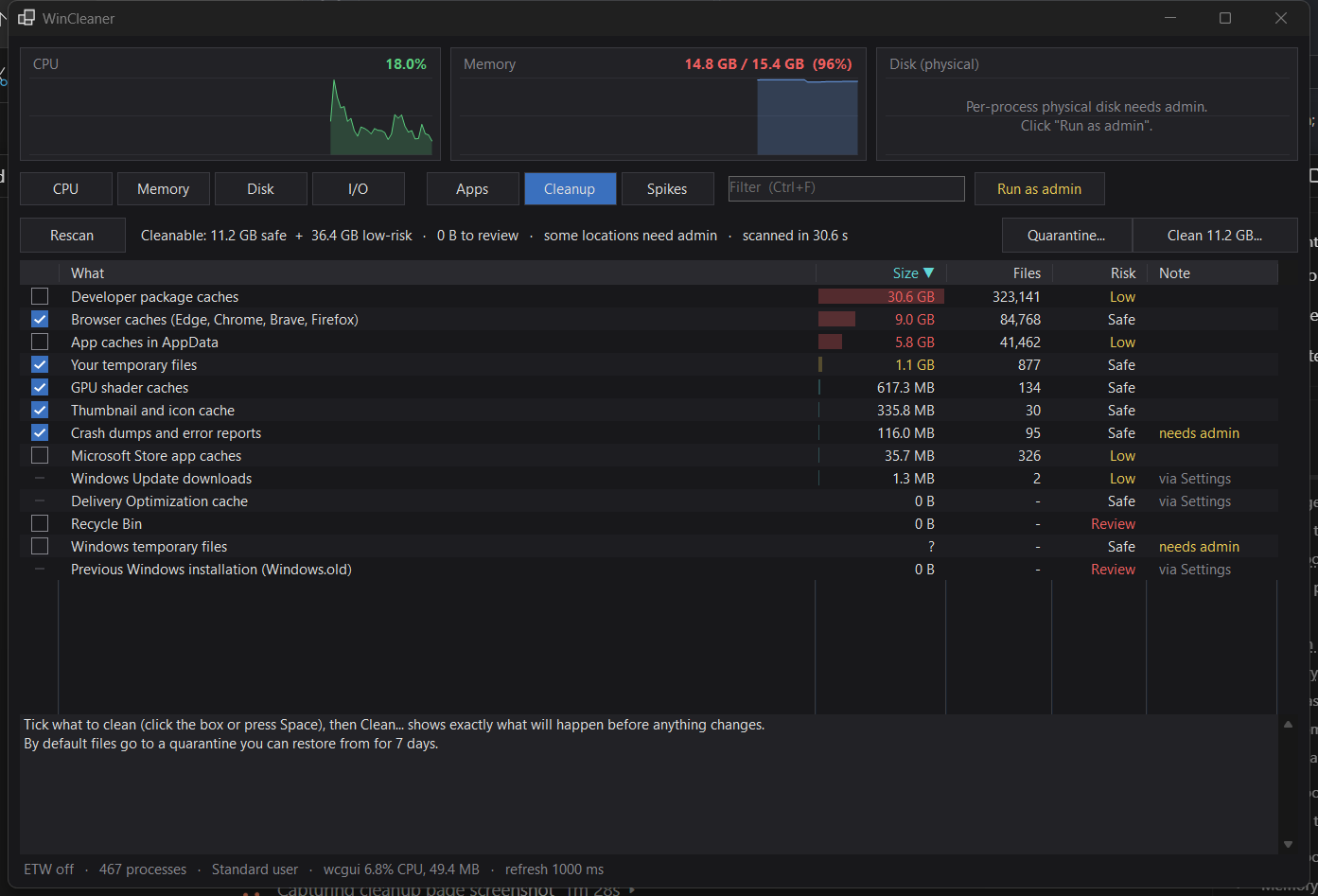Click the scroll down arrow in description pane
1318x896 pixels.
(x=1288, y=844)
